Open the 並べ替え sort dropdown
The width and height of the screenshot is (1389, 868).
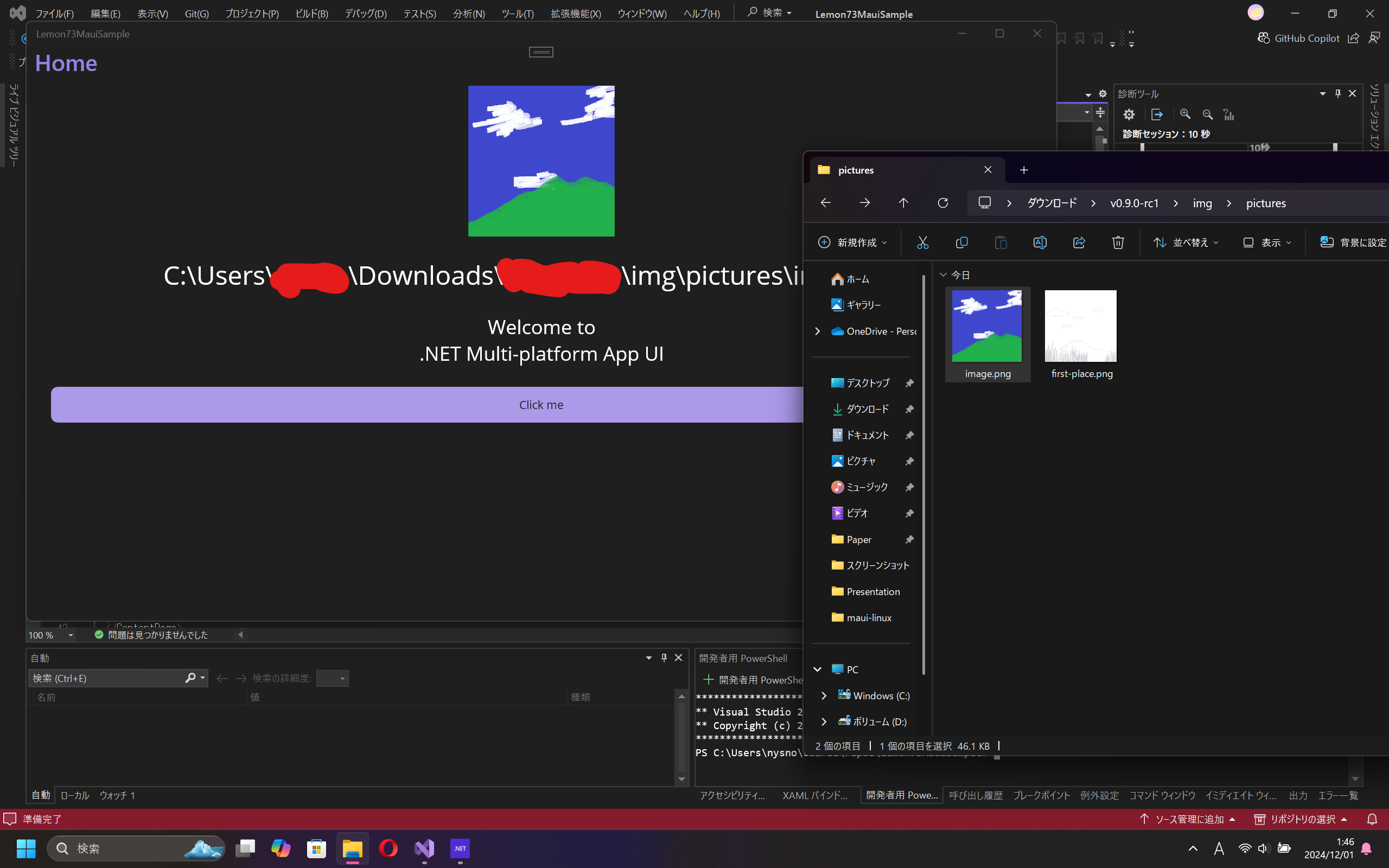coord(1186,242)
